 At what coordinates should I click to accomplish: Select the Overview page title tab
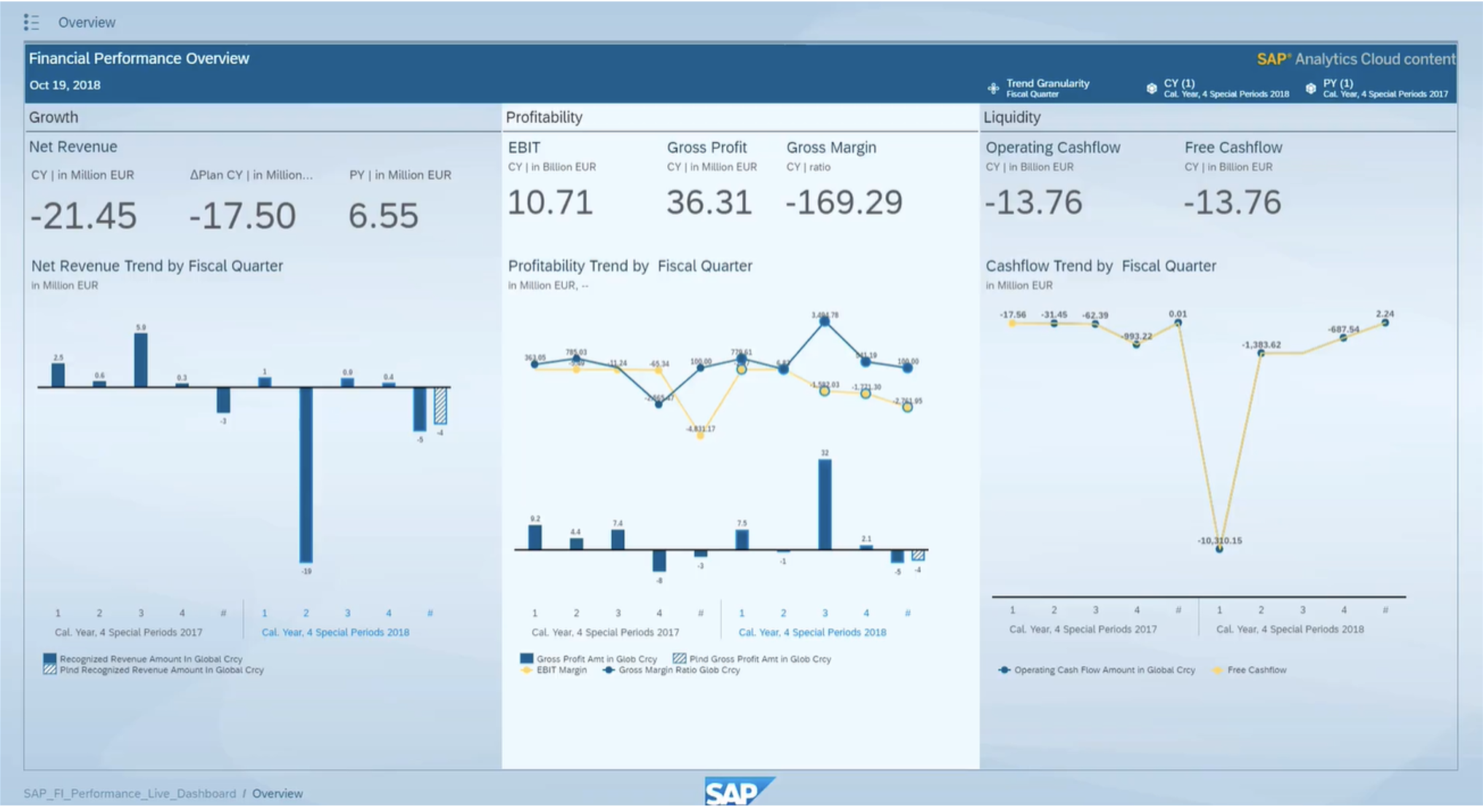[87, 23]
